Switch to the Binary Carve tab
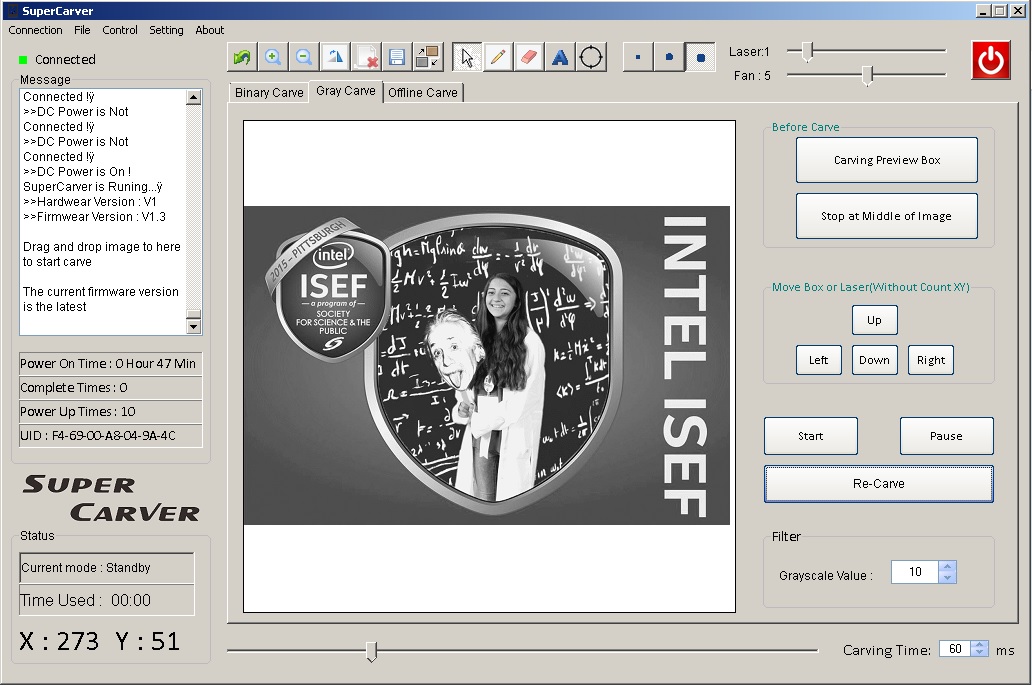 tap(269, 93)
